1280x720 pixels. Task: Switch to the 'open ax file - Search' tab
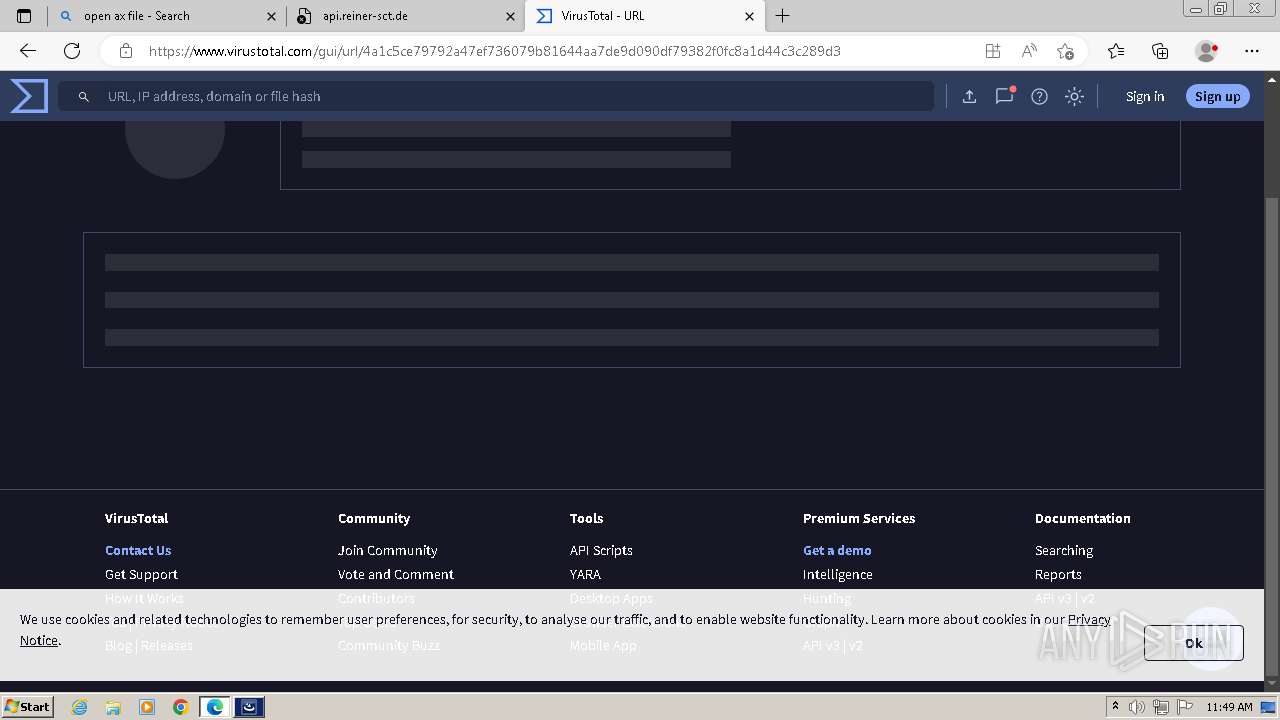pyautogui.click(x=165, y=16)
